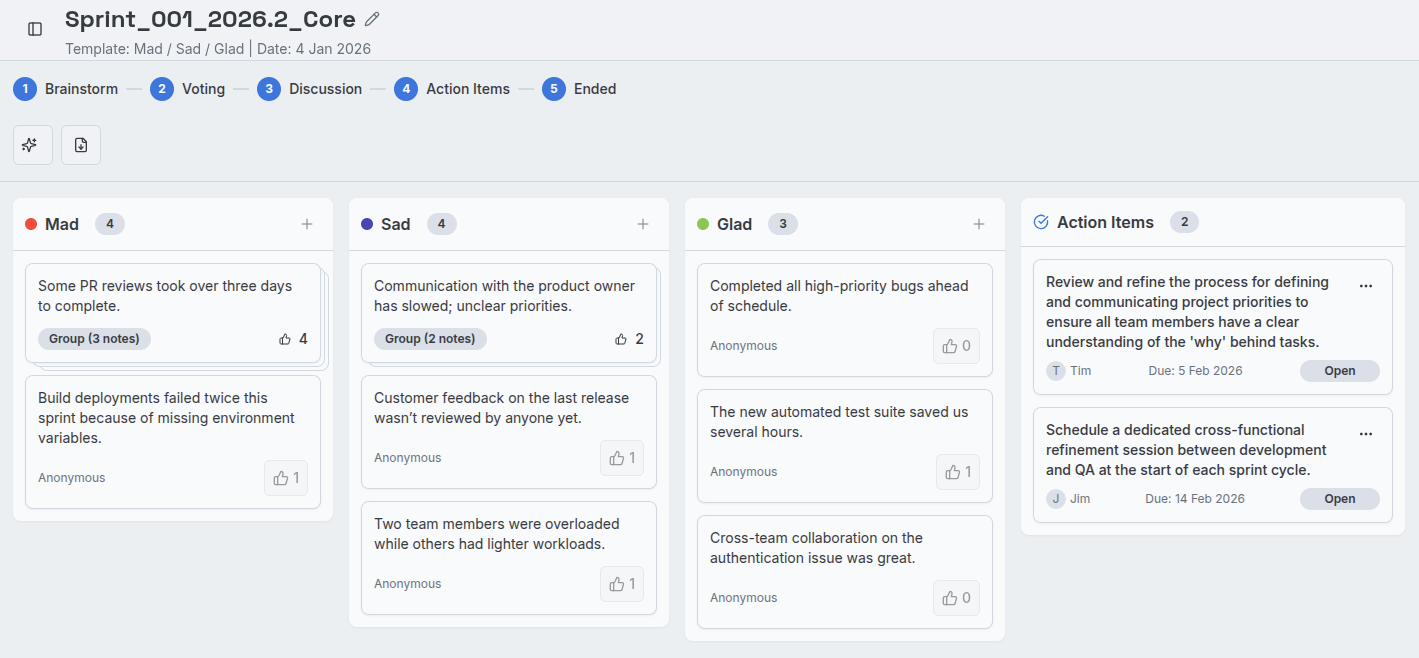Open options menu for Jim's action item
This screenshot has width=1419, height=658.
click(1366, 434)
